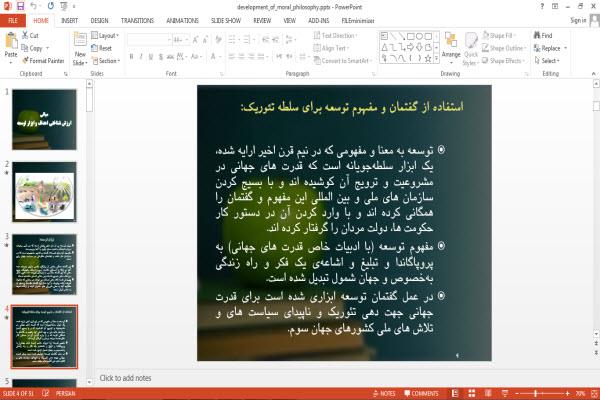Viewport: 600px width, 400px height.
Task: Switch to the SLIDE SHOW tab
Action: pos(226,21)
